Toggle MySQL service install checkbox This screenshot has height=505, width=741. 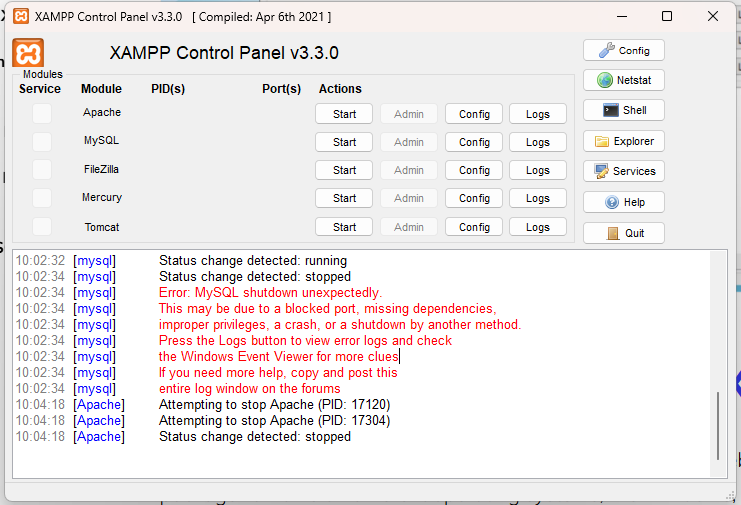pyautogui.click(x=42, y=142)
